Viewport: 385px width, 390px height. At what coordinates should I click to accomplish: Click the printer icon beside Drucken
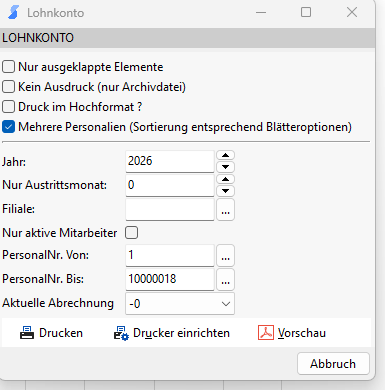27,333
